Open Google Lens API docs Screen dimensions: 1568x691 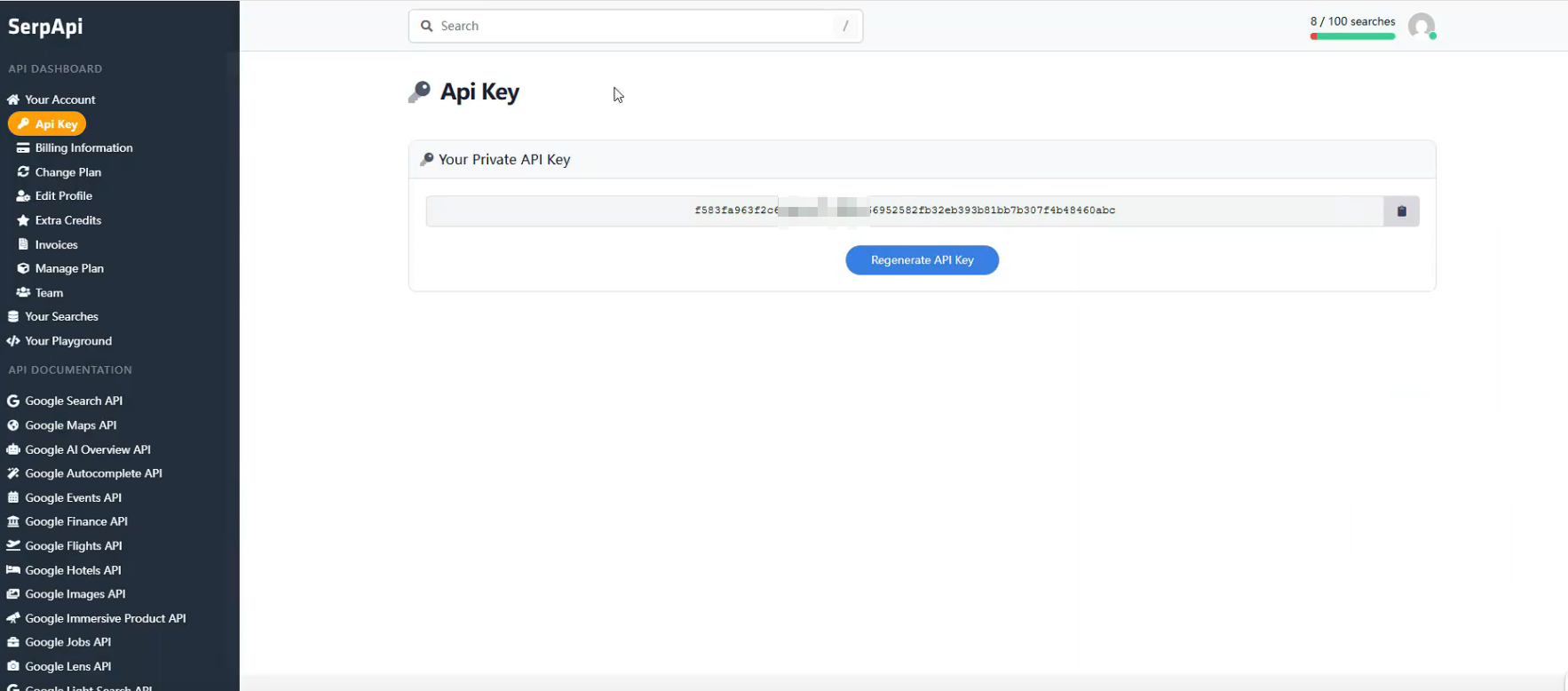coord(68,666)
